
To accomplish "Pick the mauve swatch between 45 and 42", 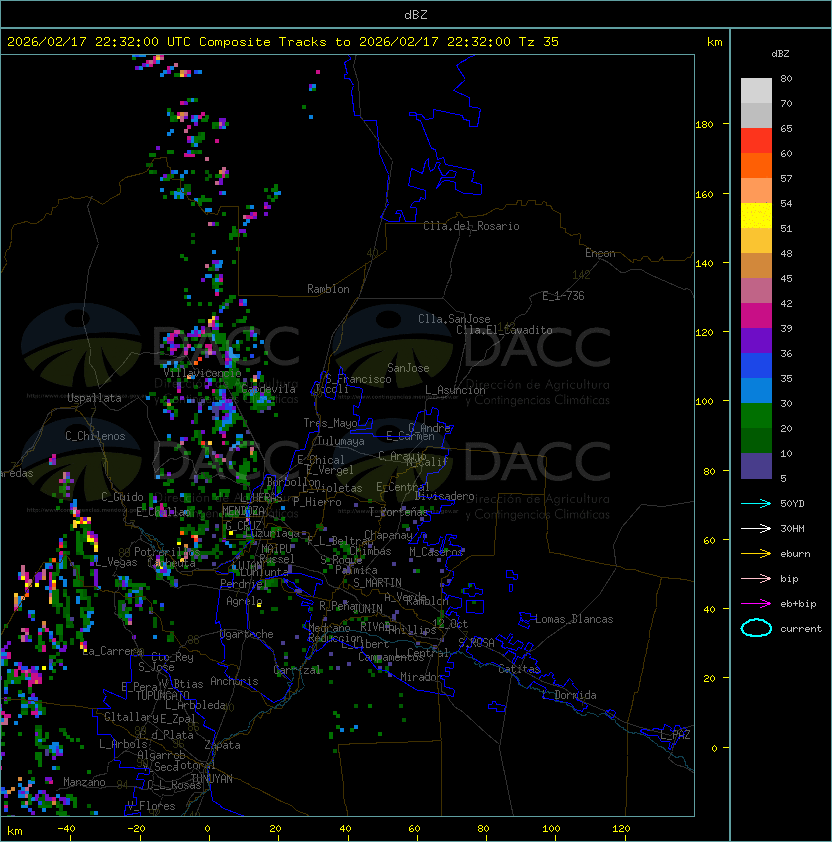I will click(x=756, y=291).
